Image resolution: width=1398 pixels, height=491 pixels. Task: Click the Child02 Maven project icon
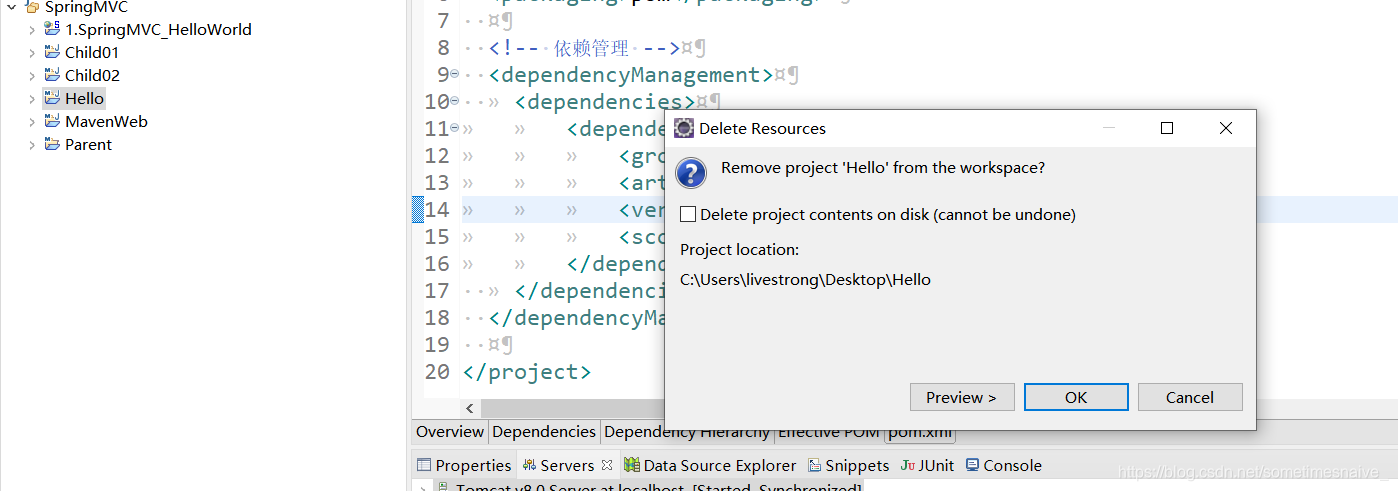click(x=52, y=75)
